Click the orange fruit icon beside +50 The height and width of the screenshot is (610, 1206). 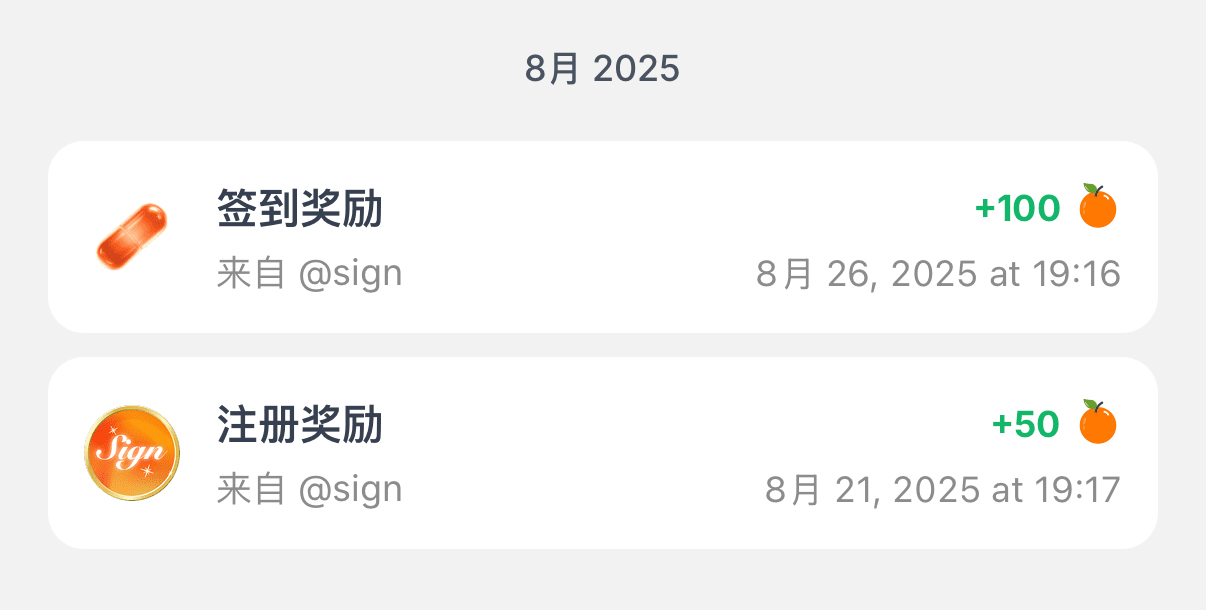tap(1098, 422)
